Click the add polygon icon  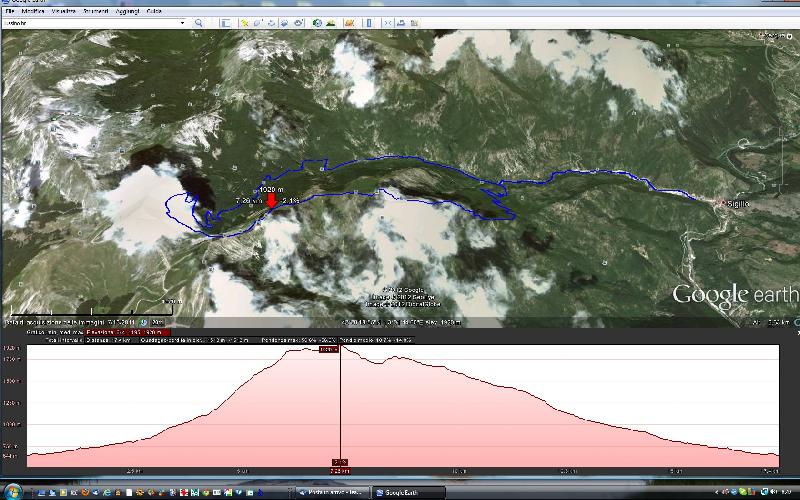pyautogui.click(x=258, y=23)
